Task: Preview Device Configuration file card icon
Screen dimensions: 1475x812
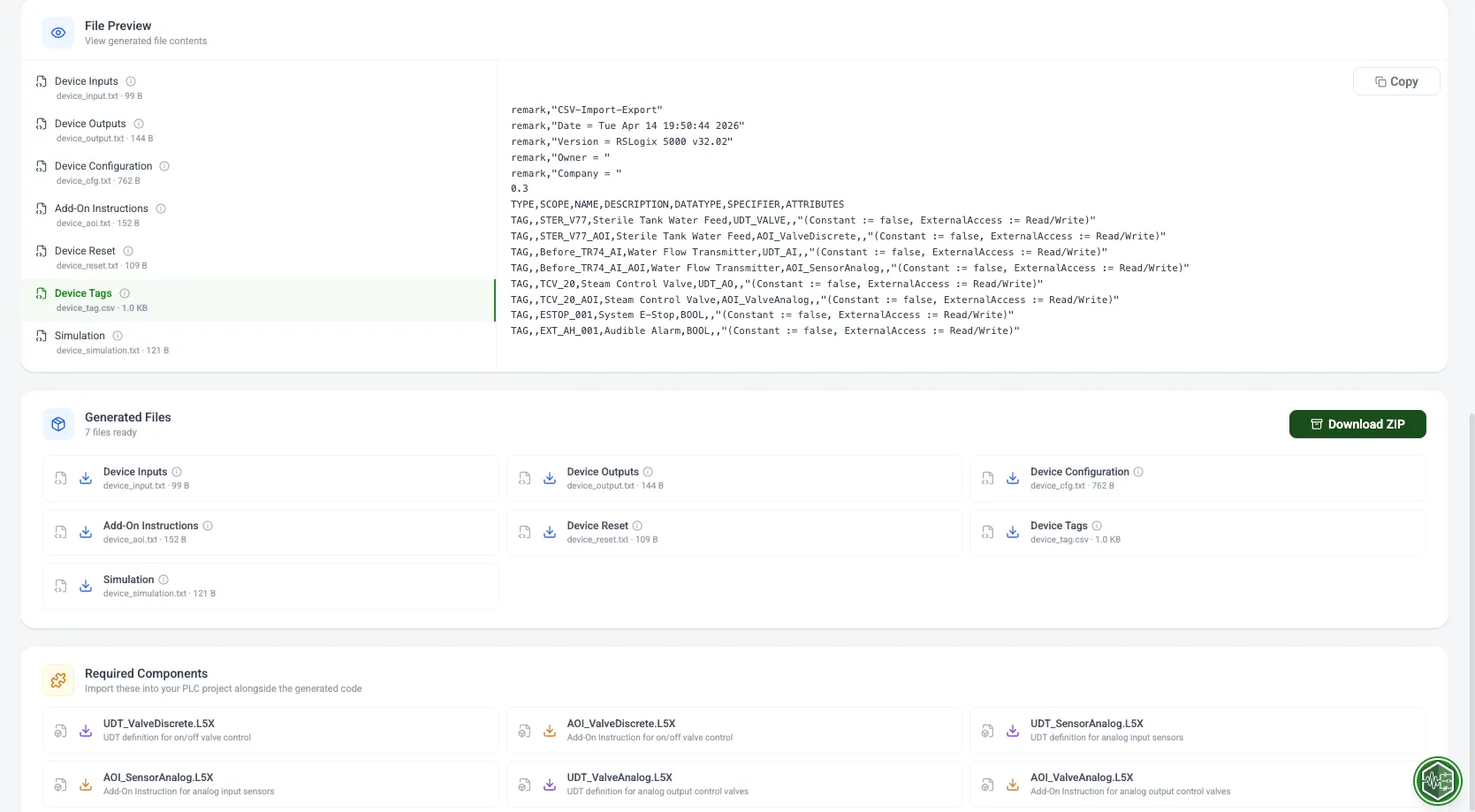Action: [x=988, y=478]
